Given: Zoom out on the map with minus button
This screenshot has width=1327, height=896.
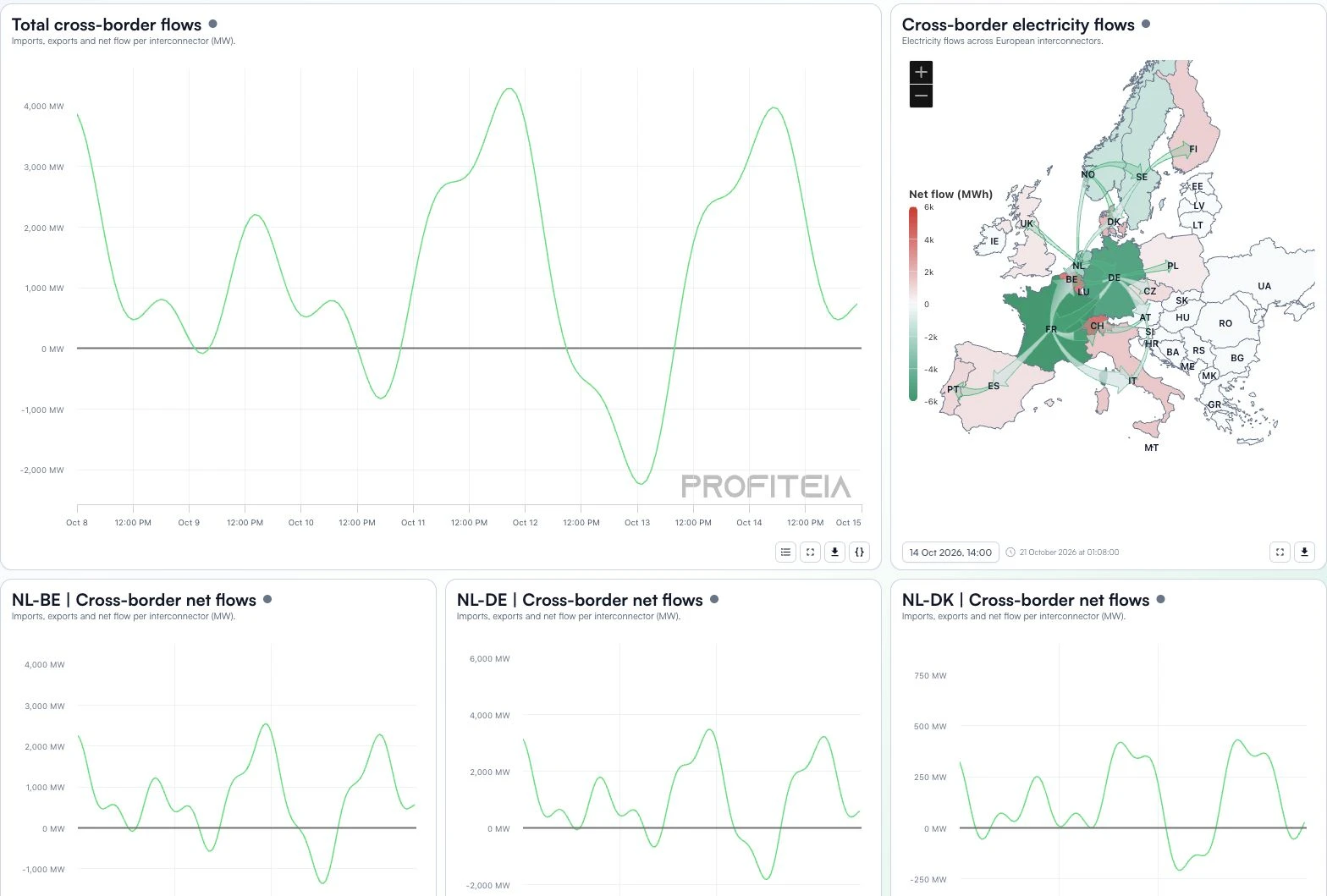Looking at the screenshot, I should pyautogui.click(x=921, y=96).
